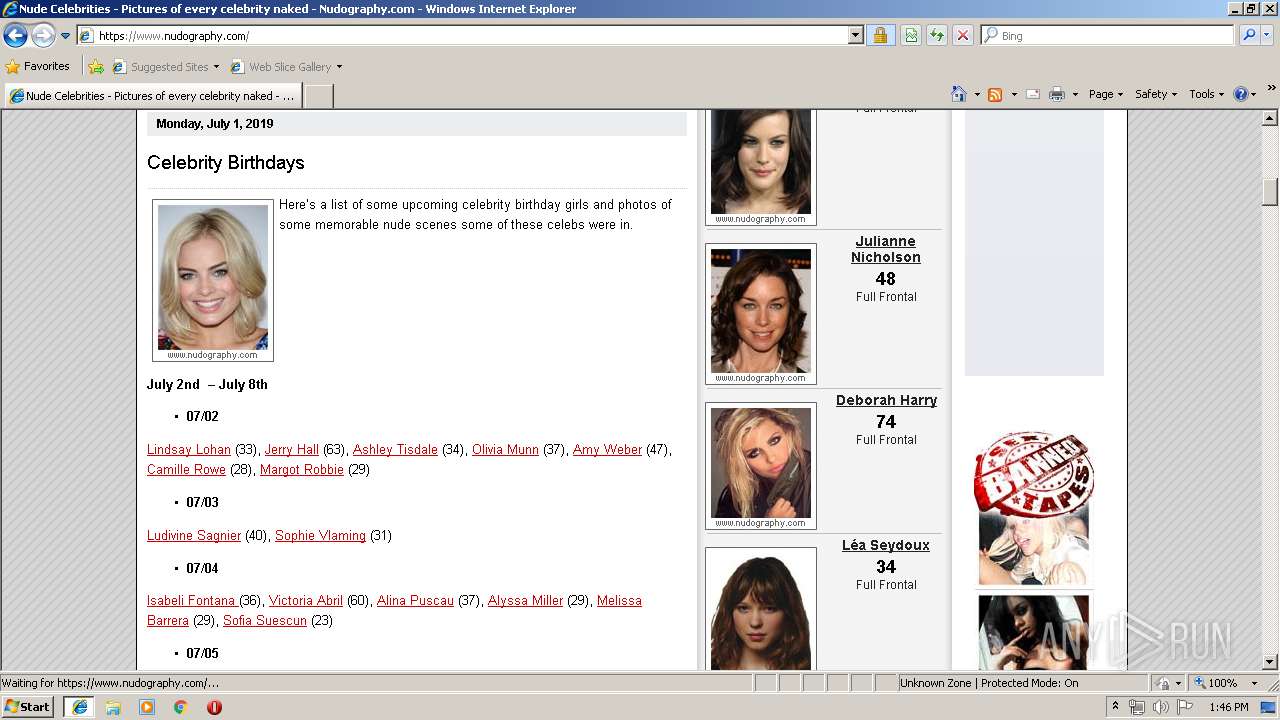
Task: Click the Internet Explorer taskbar icon
Action: pyautogui.click(x=79, y=707)
